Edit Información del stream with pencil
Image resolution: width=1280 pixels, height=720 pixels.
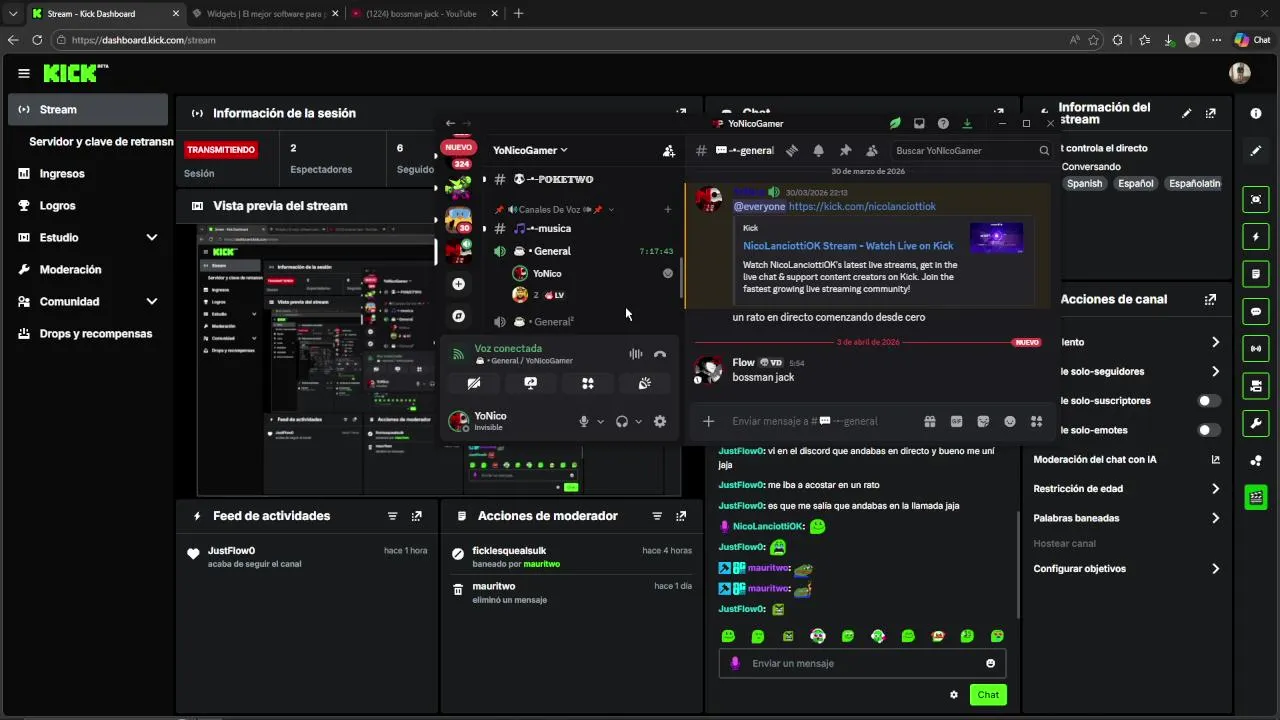tap(1187, 114)
